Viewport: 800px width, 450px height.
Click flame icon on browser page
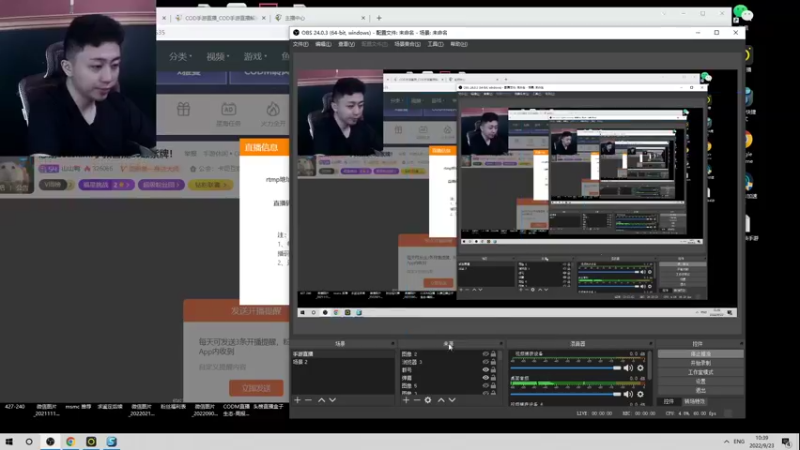(273, 109)
